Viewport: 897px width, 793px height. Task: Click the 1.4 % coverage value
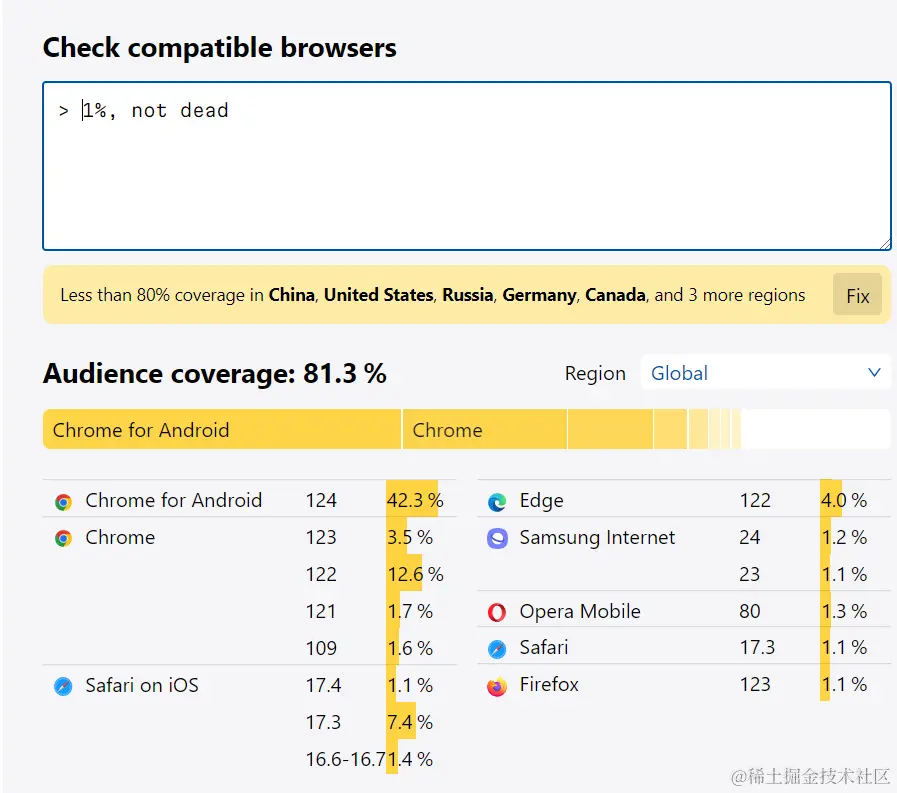coord(410,760)
